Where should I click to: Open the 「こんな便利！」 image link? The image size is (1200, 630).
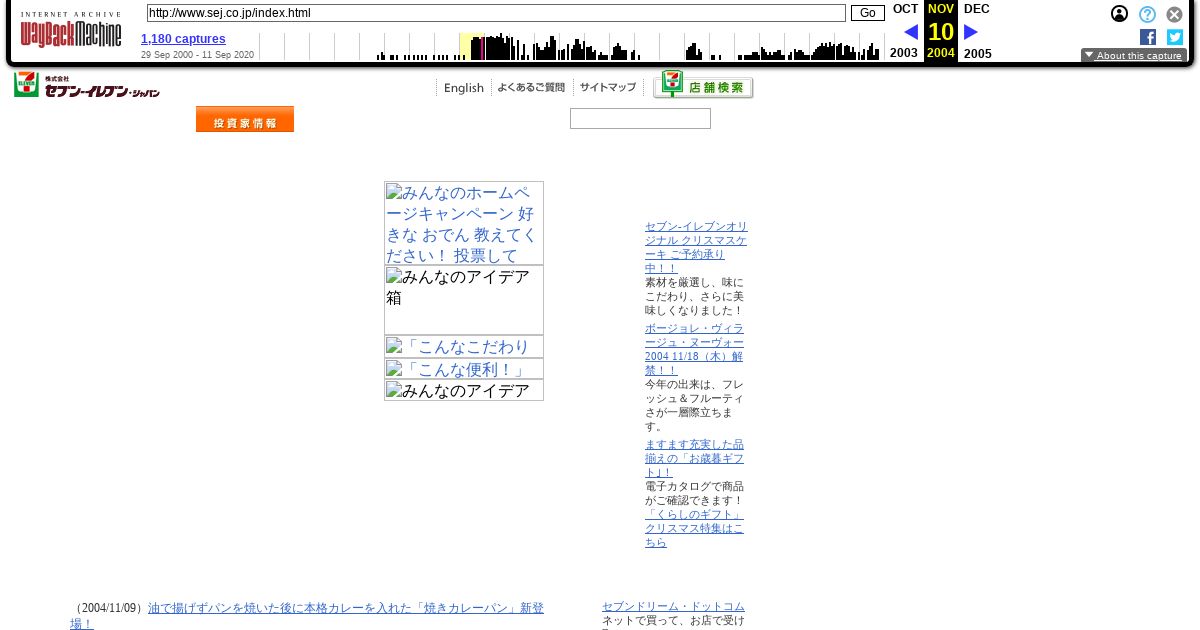464,369
